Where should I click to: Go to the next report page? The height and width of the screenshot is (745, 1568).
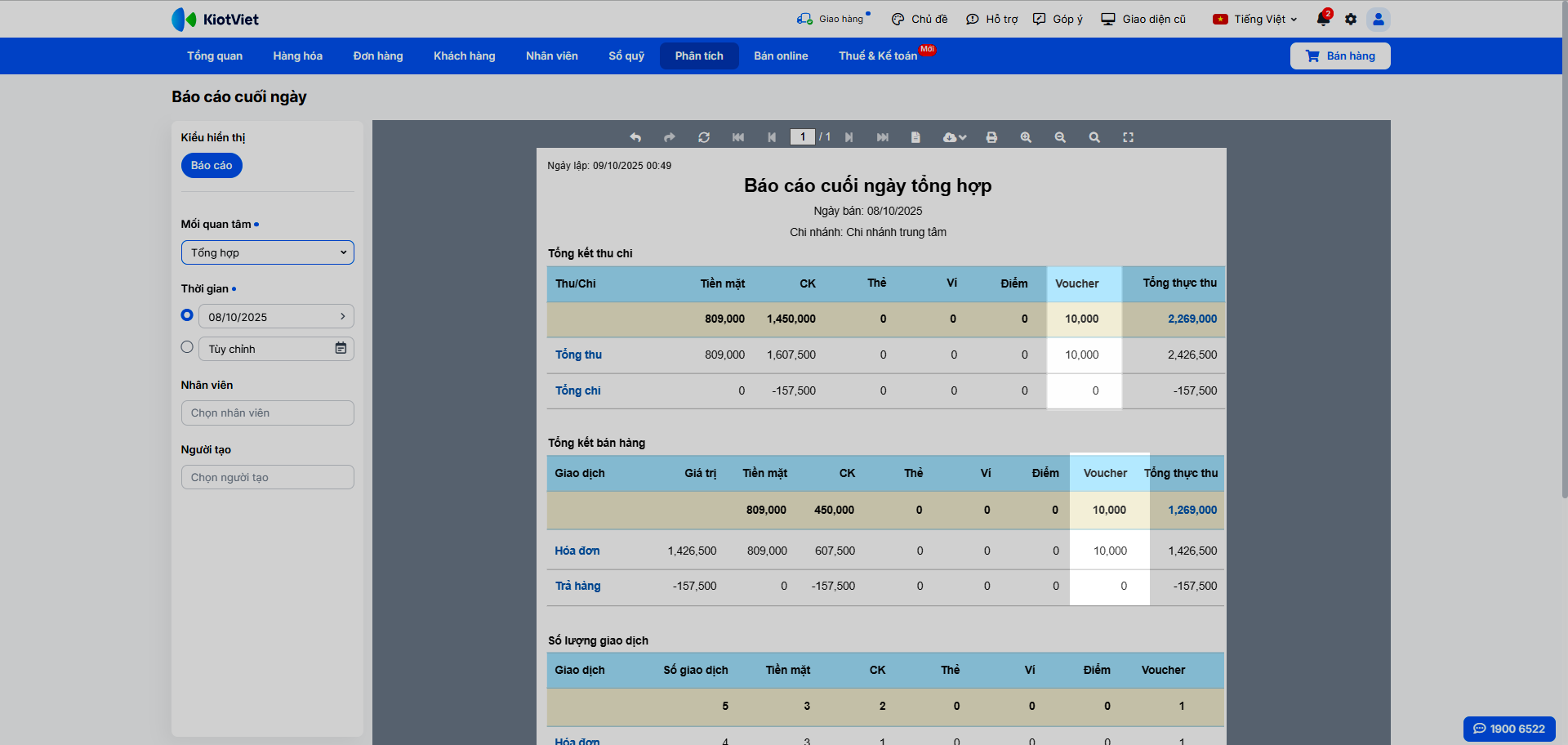coord(849,137)
